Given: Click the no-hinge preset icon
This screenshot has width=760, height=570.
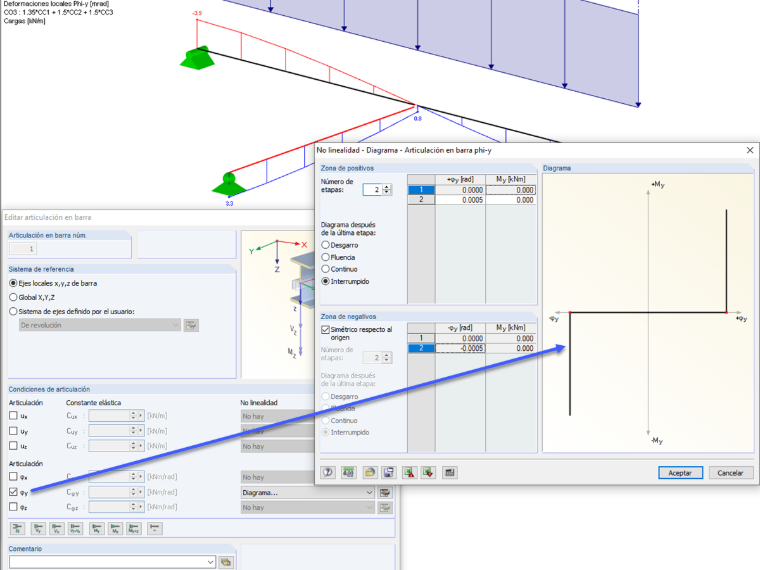Looking at the screenshot, I should click(x=155, y=528).
